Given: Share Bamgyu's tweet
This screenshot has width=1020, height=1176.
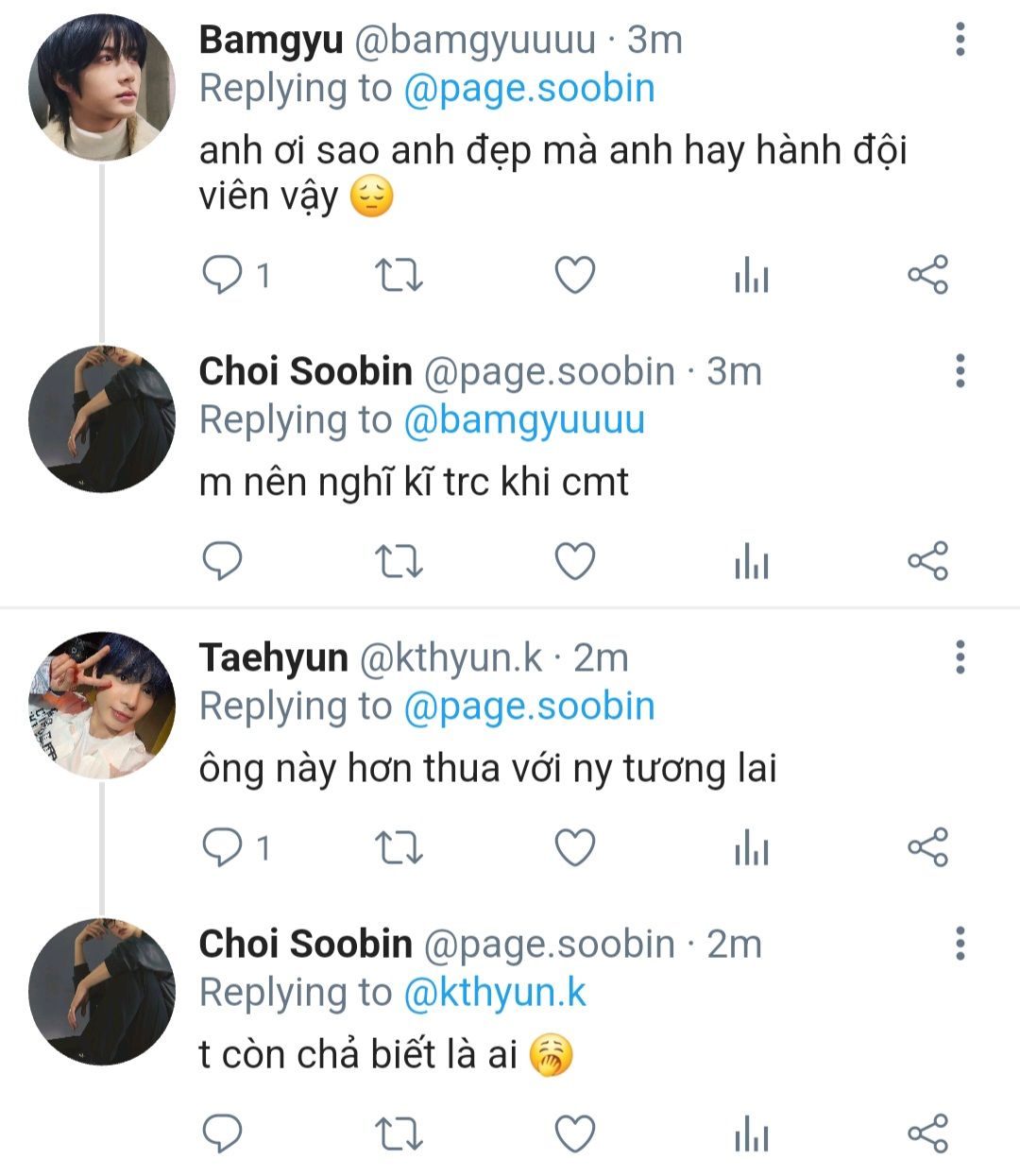Looking at the screenshot, I should click(x=927, y=275).
